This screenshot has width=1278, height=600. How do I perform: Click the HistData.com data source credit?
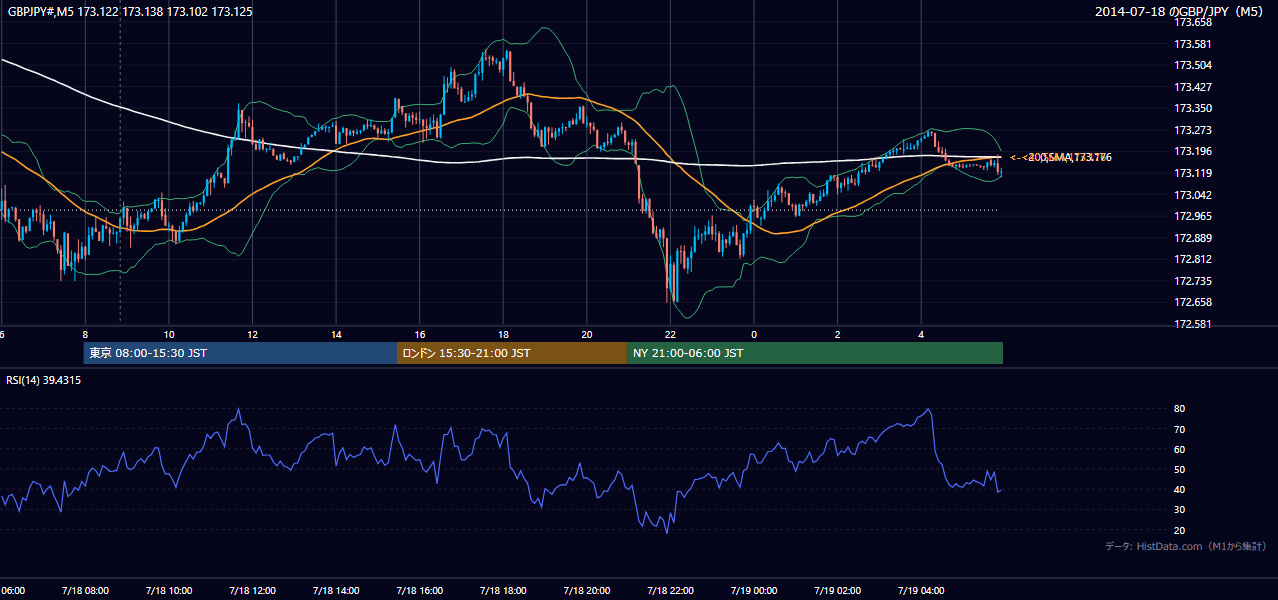(1185, 546)
